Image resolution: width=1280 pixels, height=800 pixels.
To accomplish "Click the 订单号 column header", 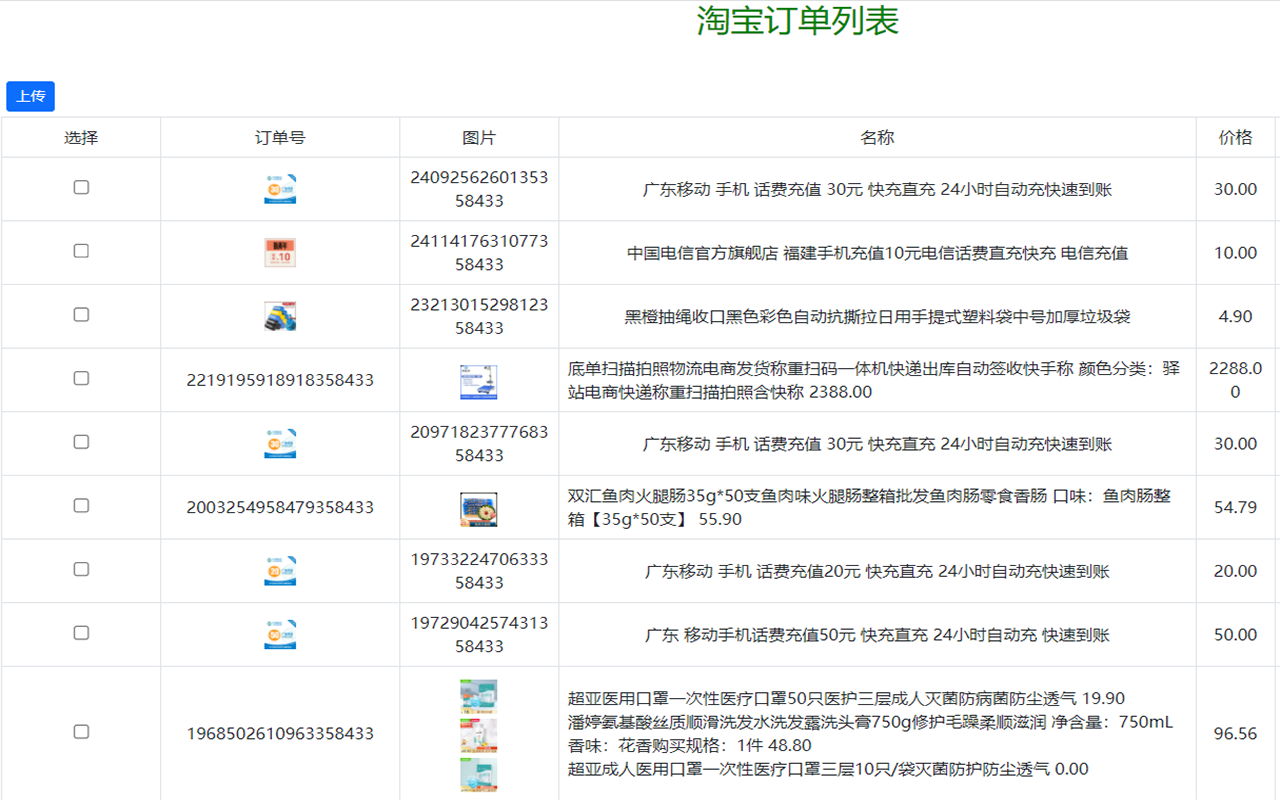I will 280,137.
